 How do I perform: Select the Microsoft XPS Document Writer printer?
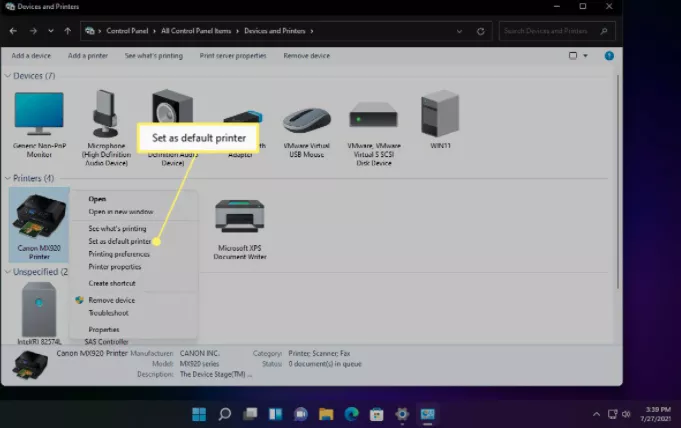[x=240, y=229]
